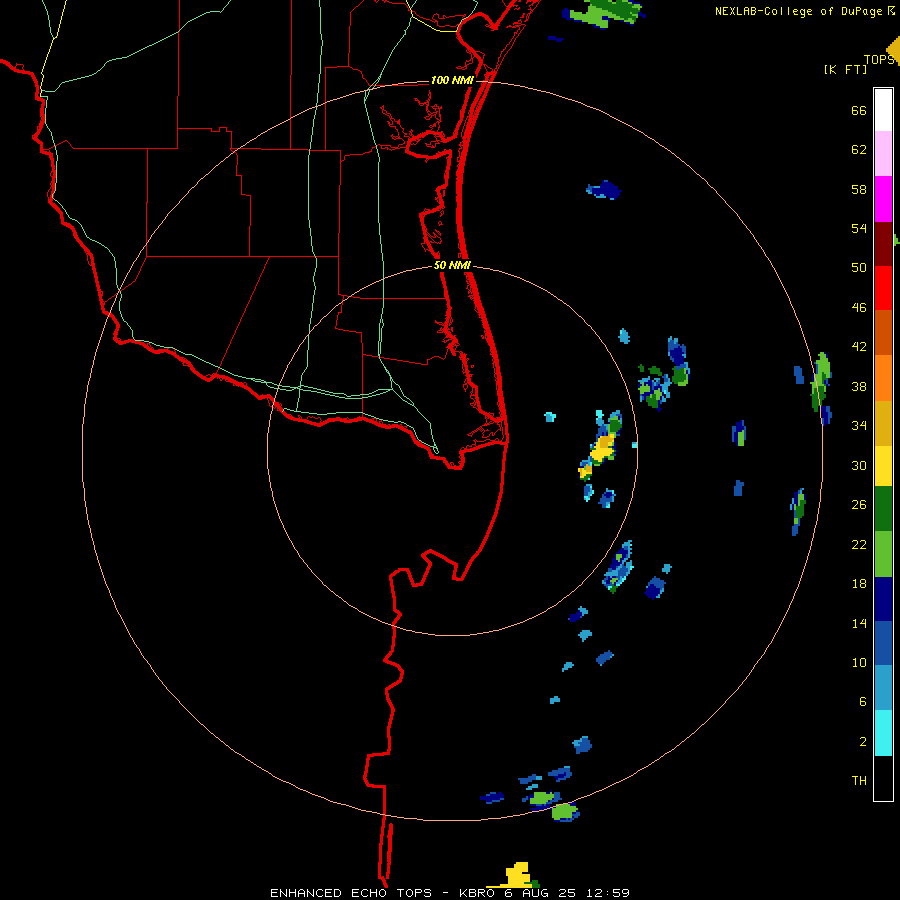Click the "NEXLAB-College of DuPage" credit text
900x900 pixels.
pyautogui.click(x=798, y=11)
